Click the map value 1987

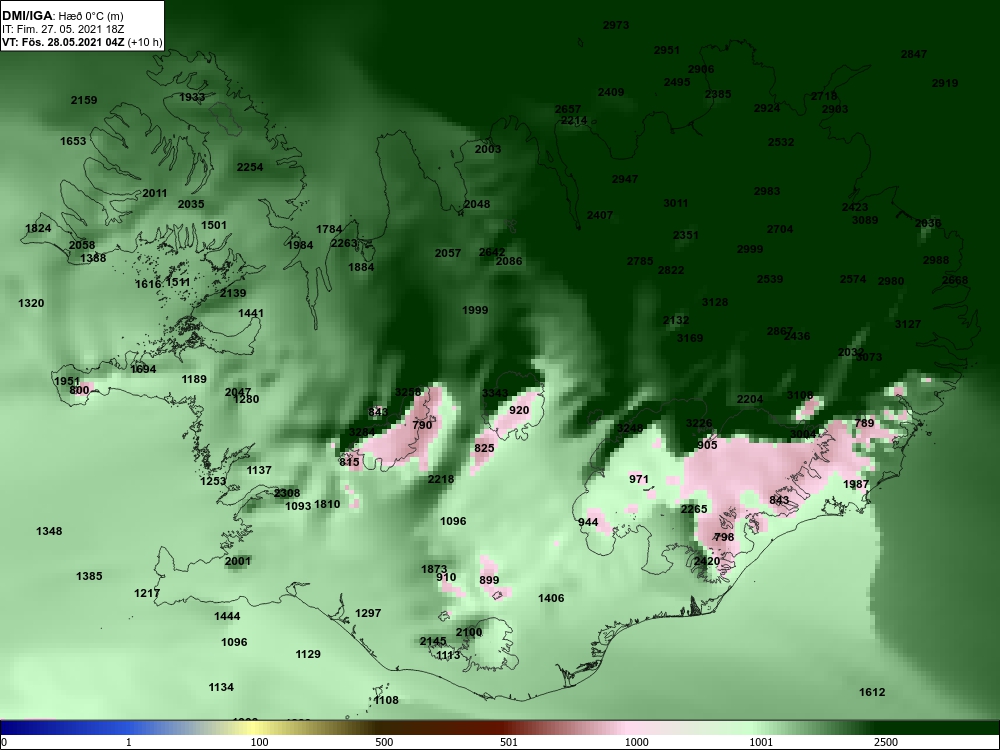tap(856, 484)
